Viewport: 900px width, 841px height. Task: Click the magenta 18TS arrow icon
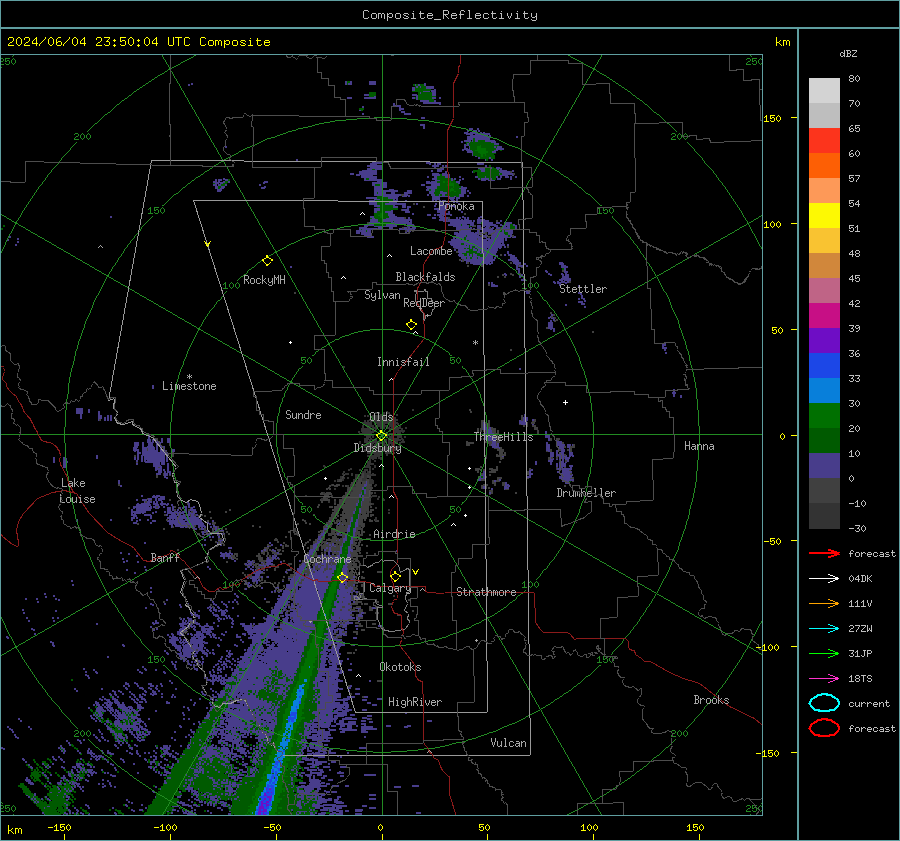coord(824,679)
